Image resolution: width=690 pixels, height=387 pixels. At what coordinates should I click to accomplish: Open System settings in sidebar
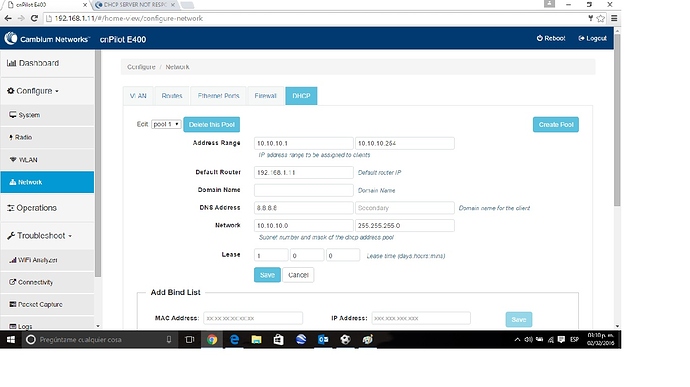point(47,115)
